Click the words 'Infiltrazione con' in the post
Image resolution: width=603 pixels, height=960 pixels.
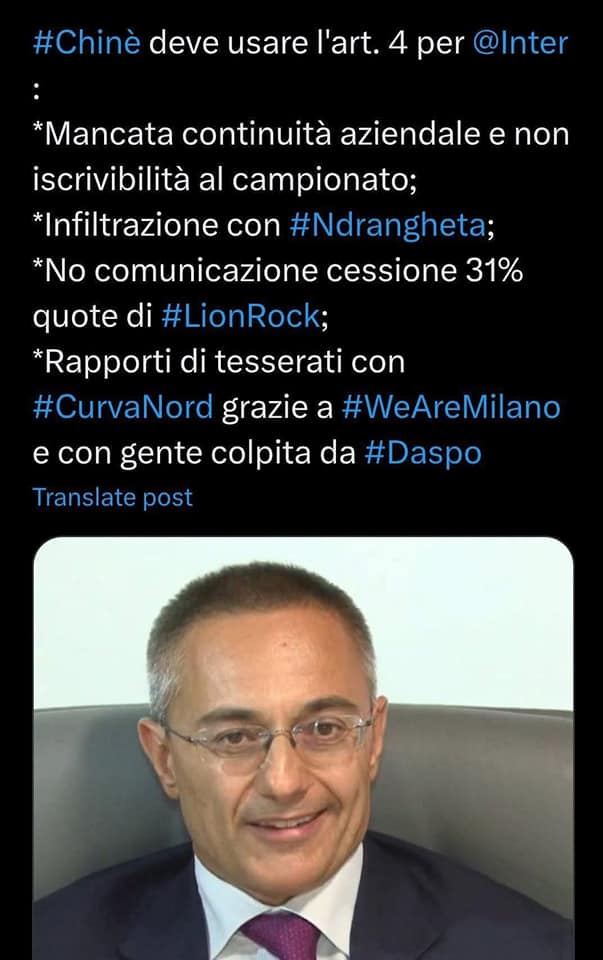(162, 225)
